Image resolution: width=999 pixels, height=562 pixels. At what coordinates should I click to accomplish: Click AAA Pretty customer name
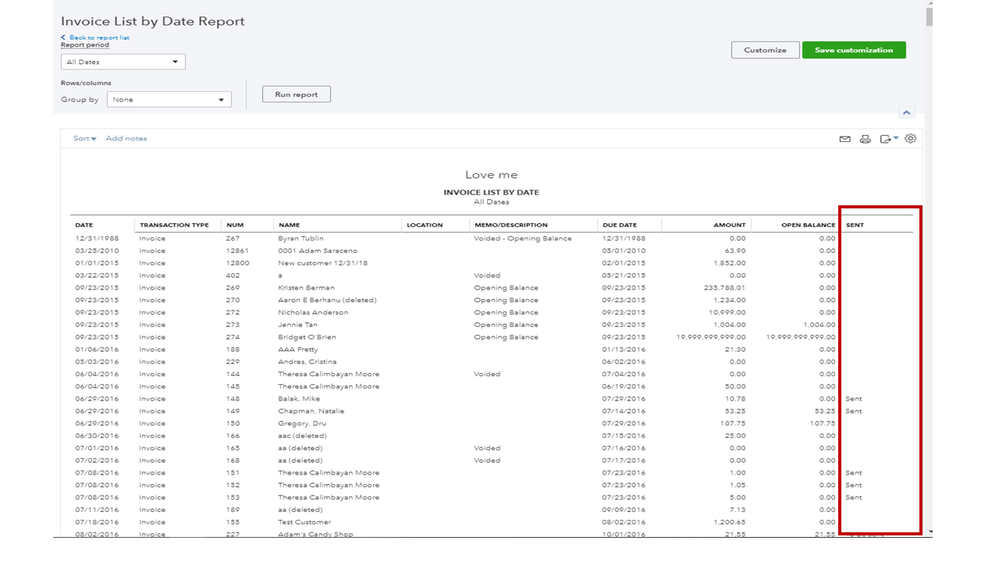pos(298,350)
